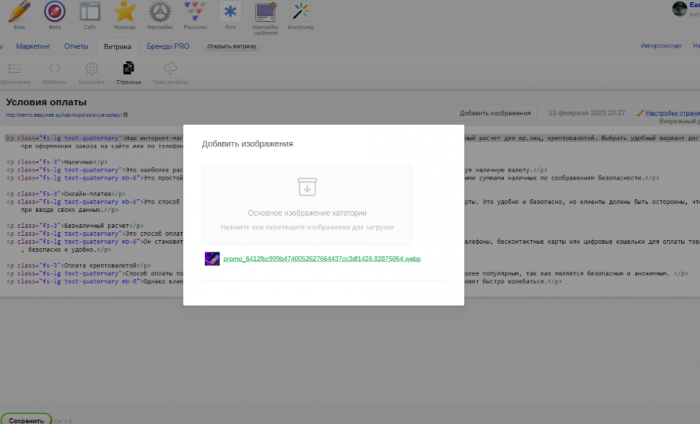Viewport: 700px width, 424px height.
Task: Open the Команда star icon
Action: point(124,13)
